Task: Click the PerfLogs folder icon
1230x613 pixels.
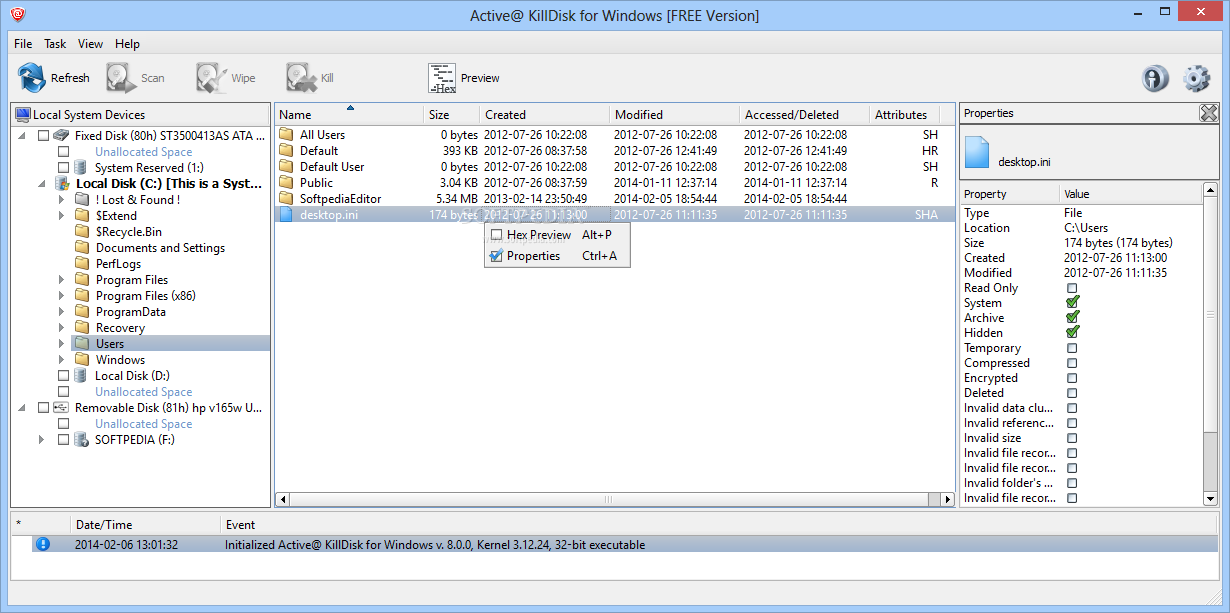Action: tap(82, 263)
